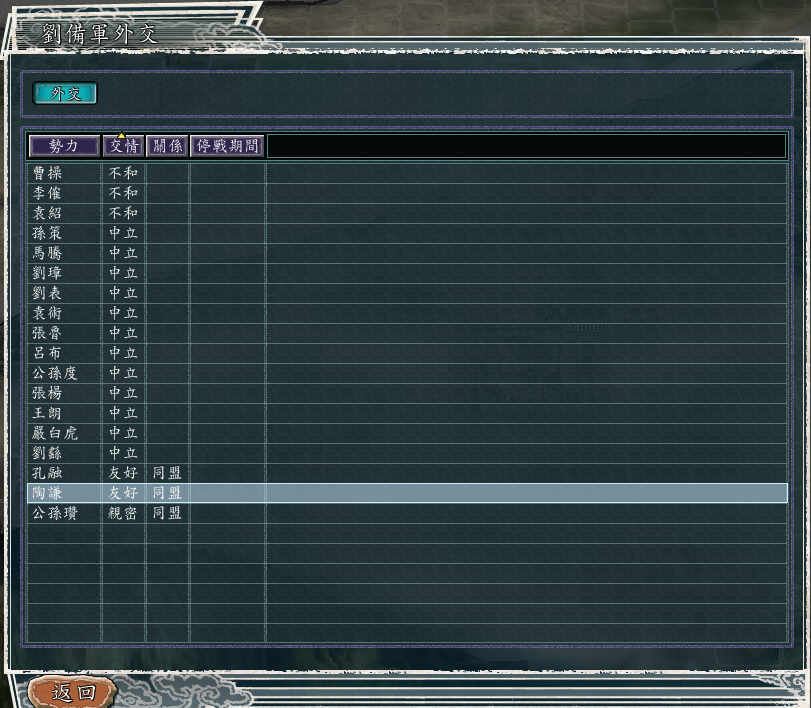Select the 公孫瓚 faction row
811x708 pixels.
[407, 513]
